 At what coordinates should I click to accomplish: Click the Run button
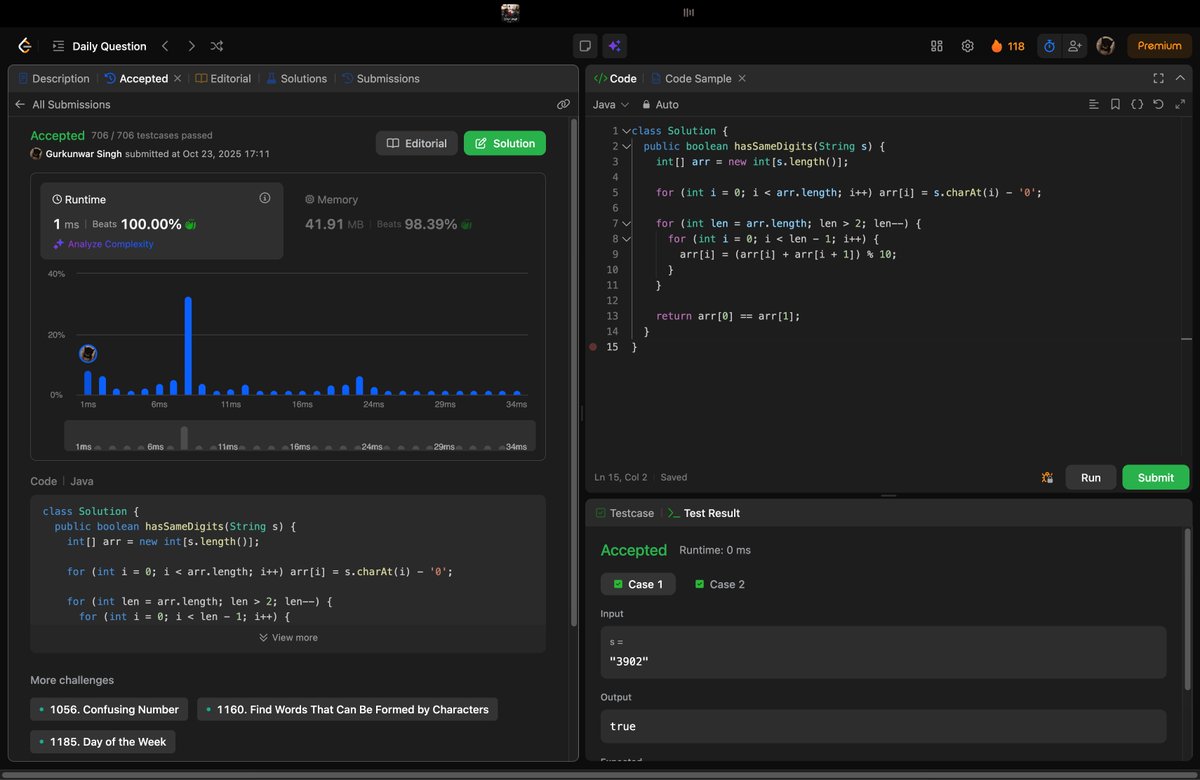[x=1091, y=477]
